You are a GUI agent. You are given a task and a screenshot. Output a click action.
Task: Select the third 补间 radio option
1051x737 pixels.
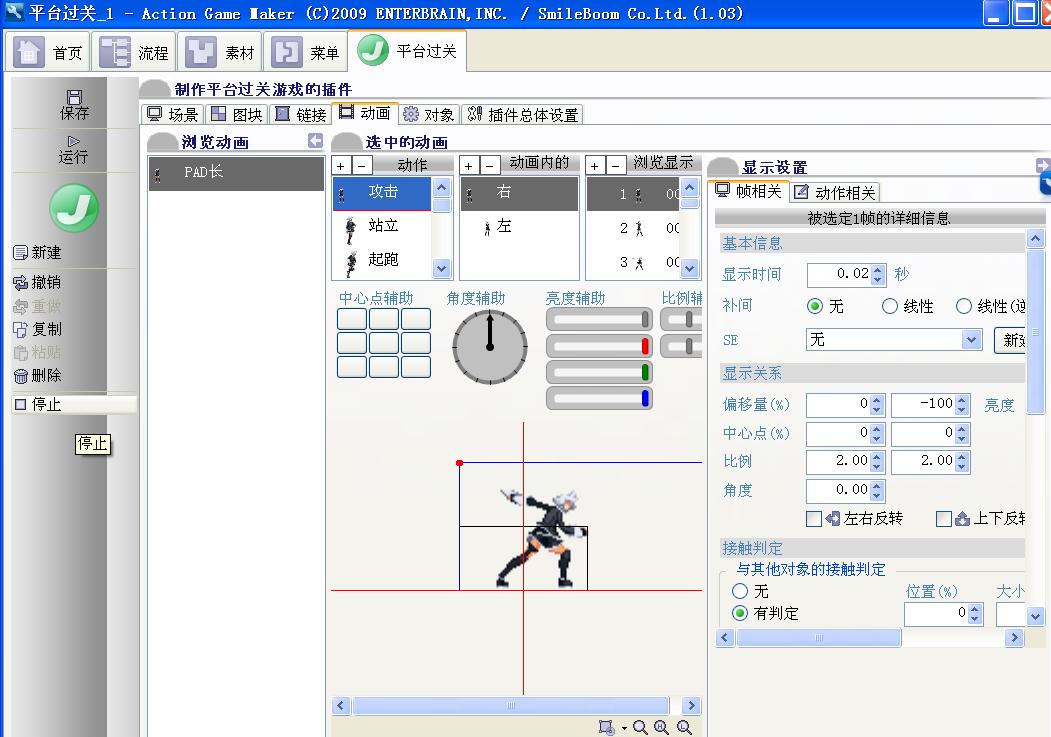point(963,306)
